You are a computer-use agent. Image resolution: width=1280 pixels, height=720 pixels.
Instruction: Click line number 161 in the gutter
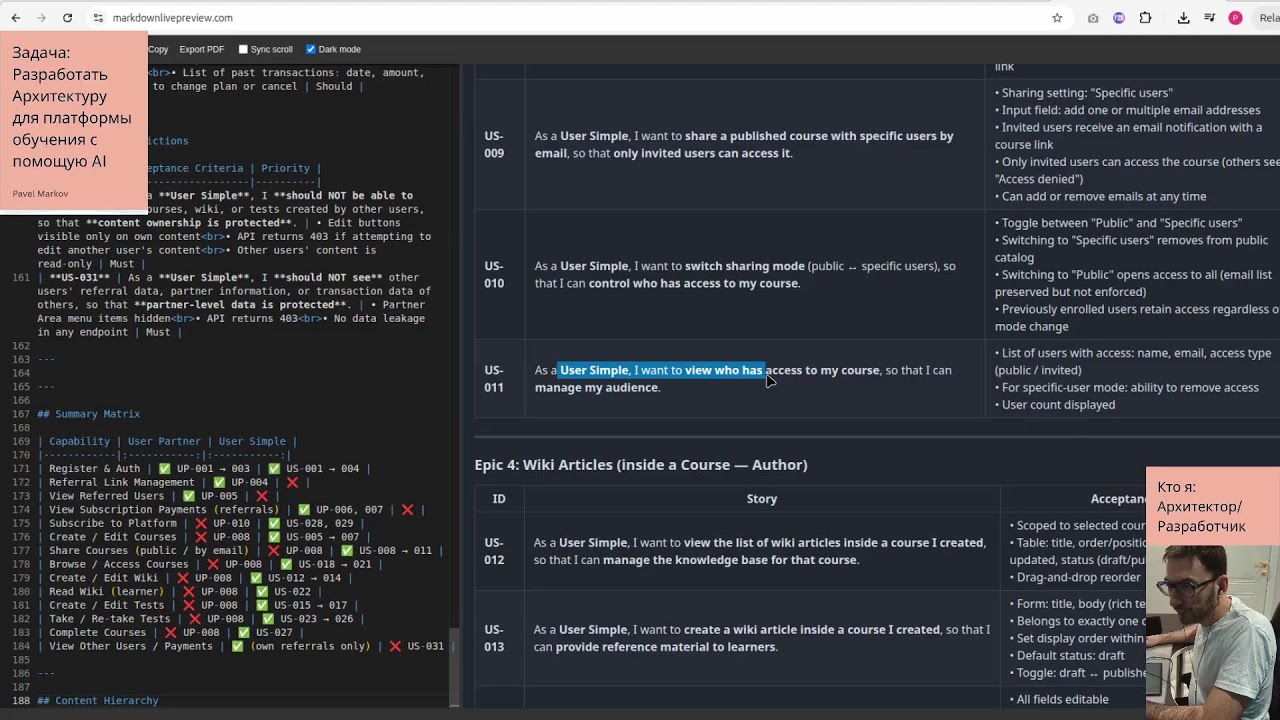click(20, 278)
